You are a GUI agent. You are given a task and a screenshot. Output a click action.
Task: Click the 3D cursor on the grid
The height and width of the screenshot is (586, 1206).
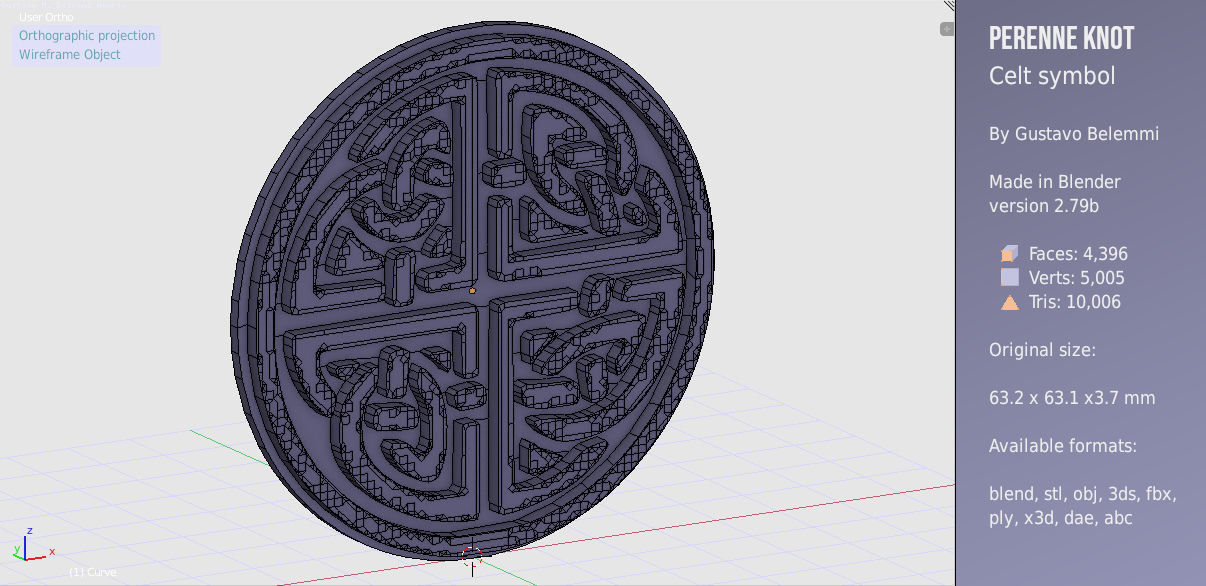[x=472, y=556]
